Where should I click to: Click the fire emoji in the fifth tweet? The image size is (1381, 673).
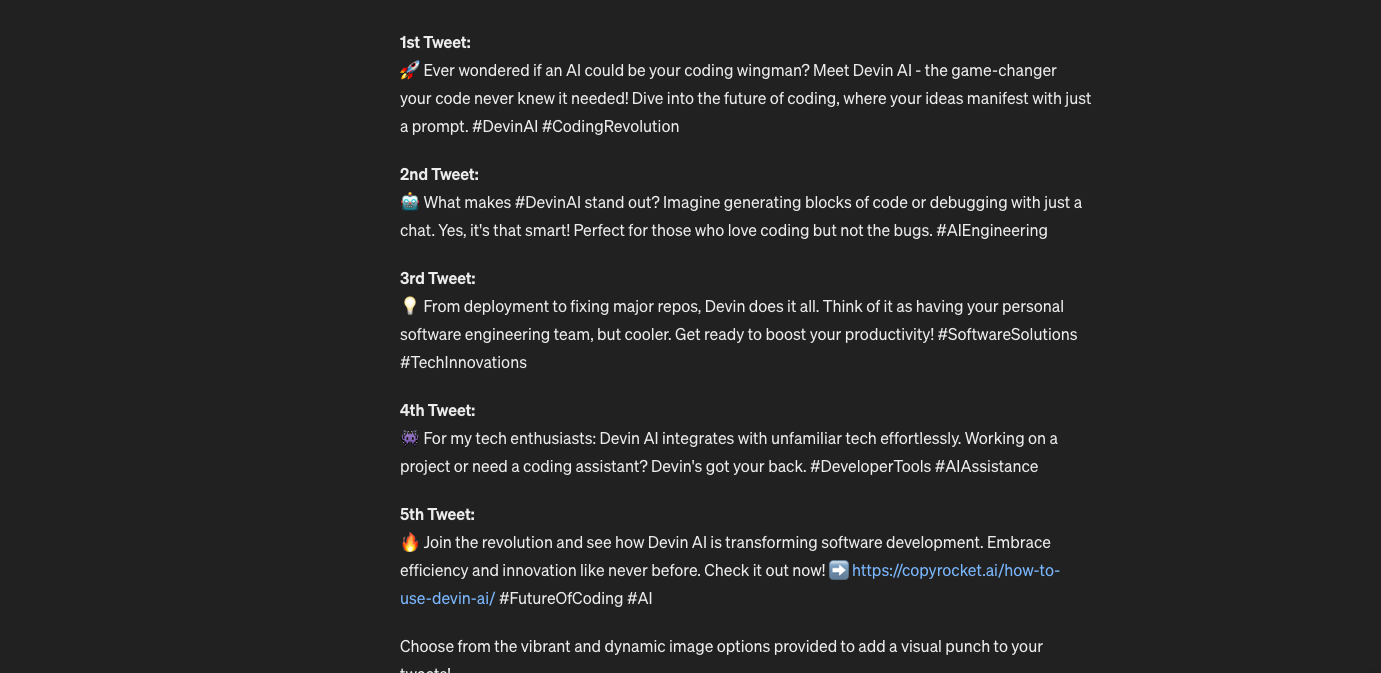(409, 542)
